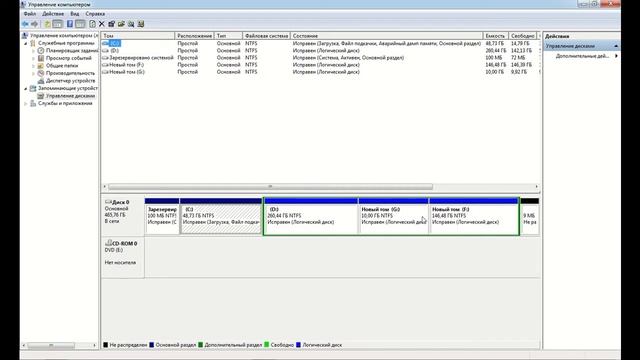640x360 pixels.
Task: Expand the Дополнительные действия submenu arrow
Action: pyautogui.click(x=616, y=56)
